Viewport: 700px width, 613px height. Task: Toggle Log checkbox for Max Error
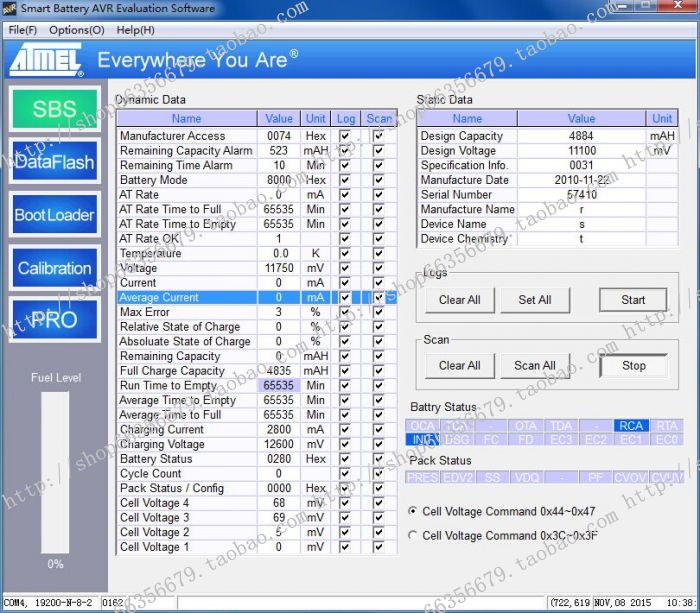(345, 312)
